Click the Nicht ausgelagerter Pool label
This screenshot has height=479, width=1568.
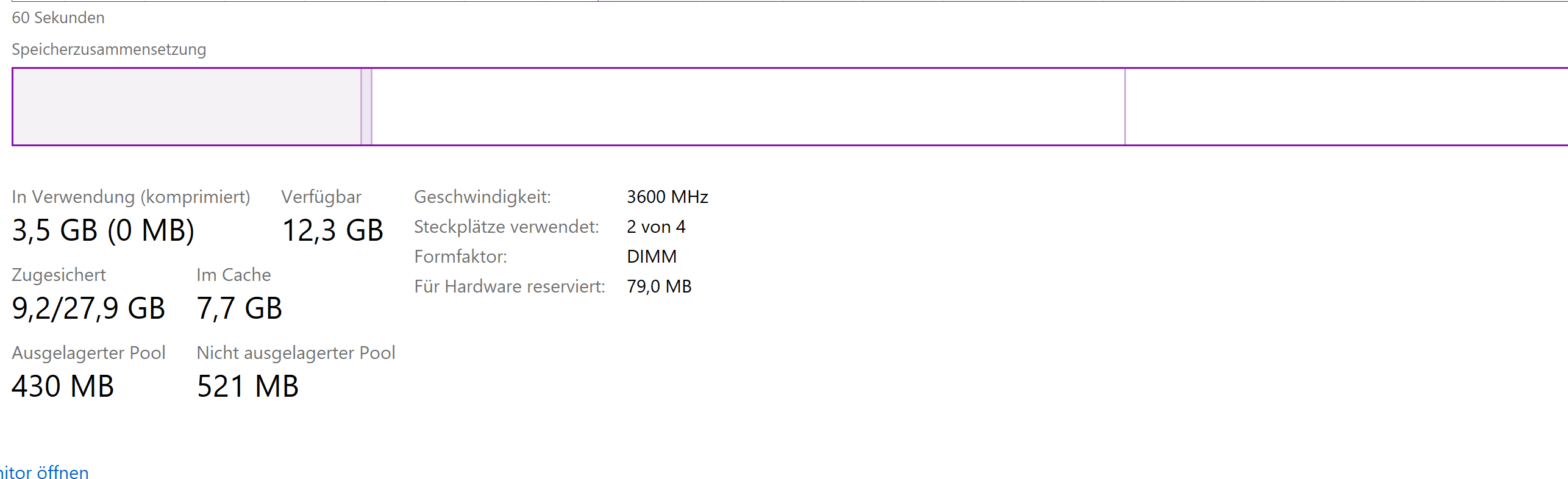296,353
